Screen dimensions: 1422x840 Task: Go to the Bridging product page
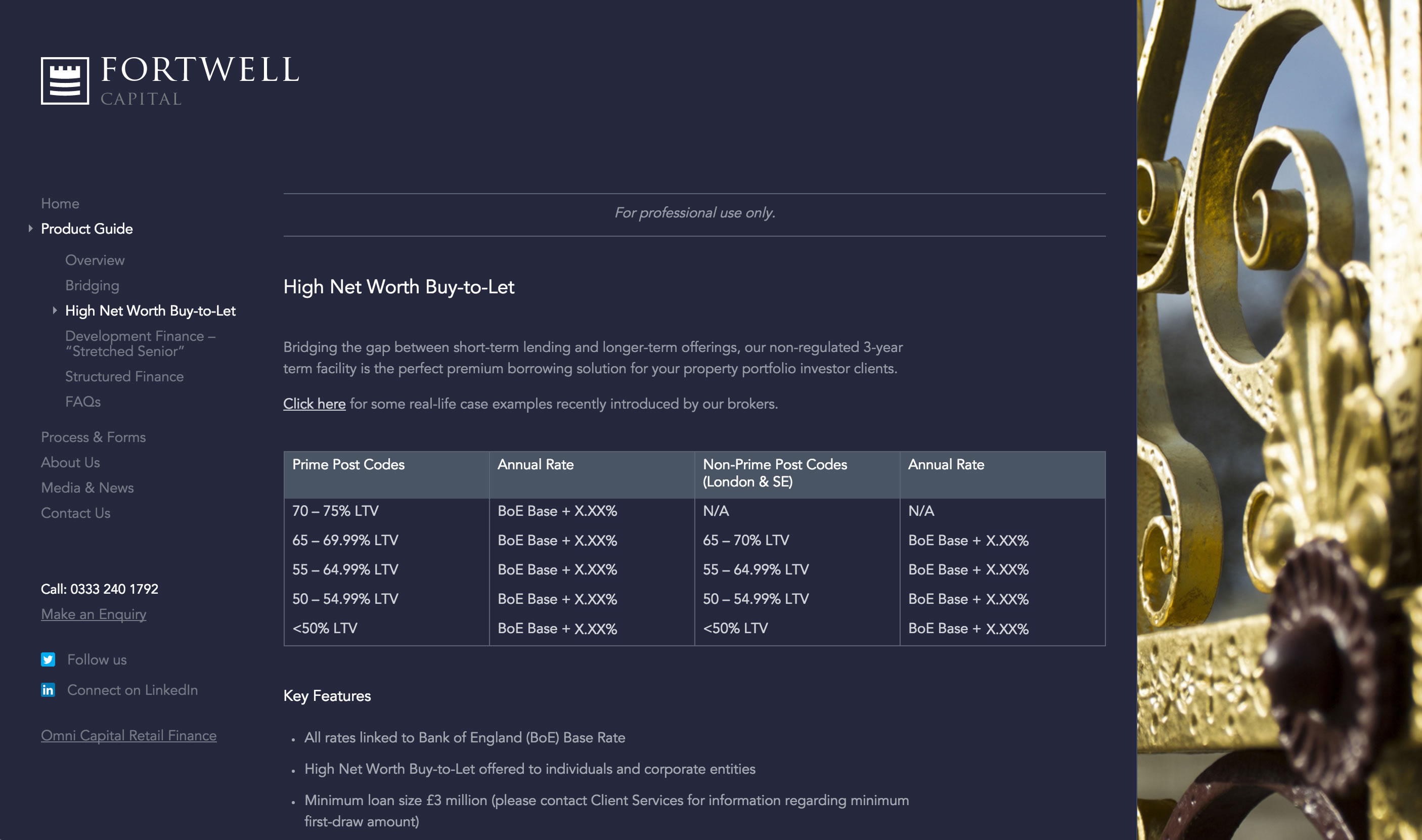92,285
